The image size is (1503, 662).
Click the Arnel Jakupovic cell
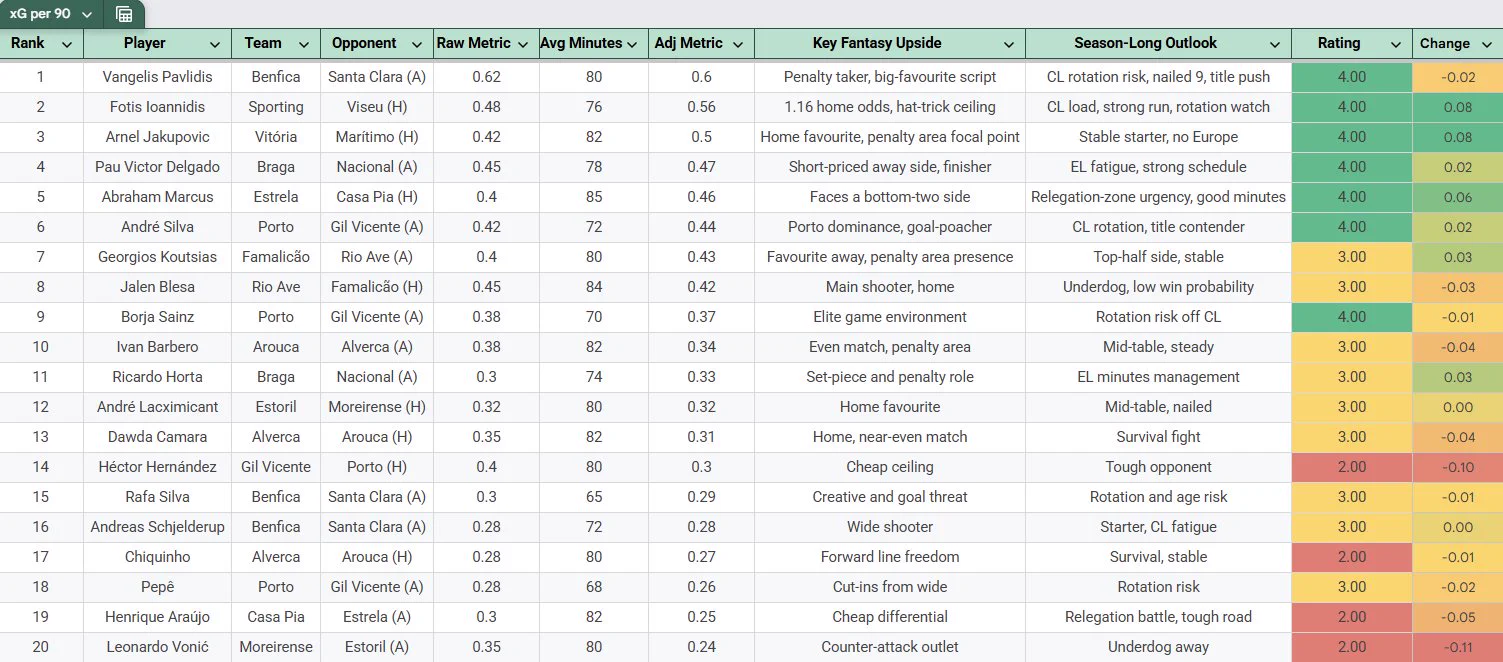[158, 137]
